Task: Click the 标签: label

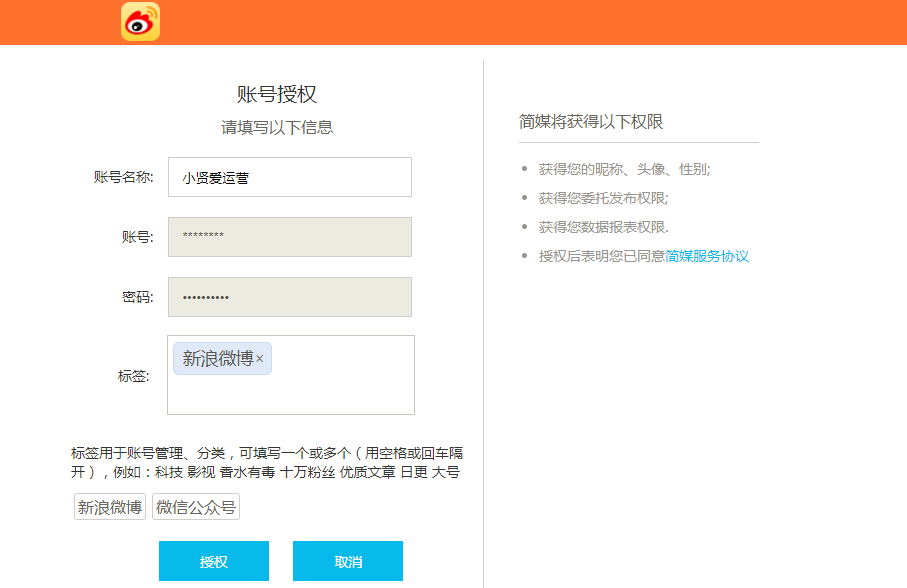Action: click(134, 376)
